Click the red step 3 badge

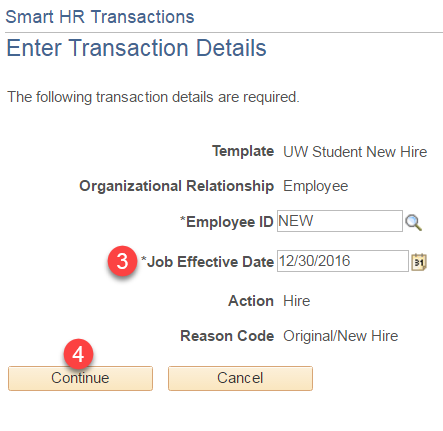click(122, 261)
